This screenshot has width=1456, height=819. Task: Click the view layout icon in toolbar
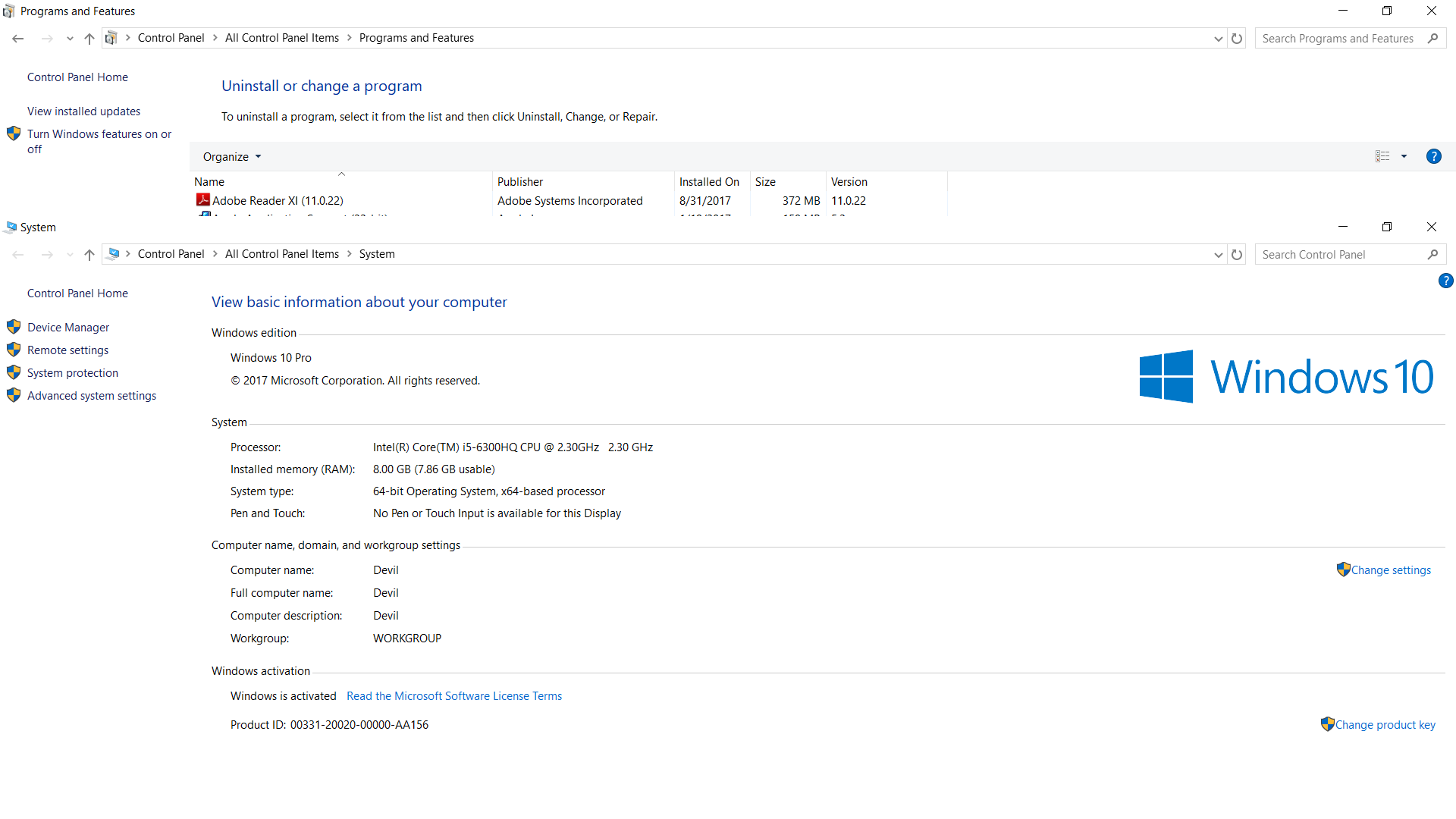click(x=1382, y=156)
